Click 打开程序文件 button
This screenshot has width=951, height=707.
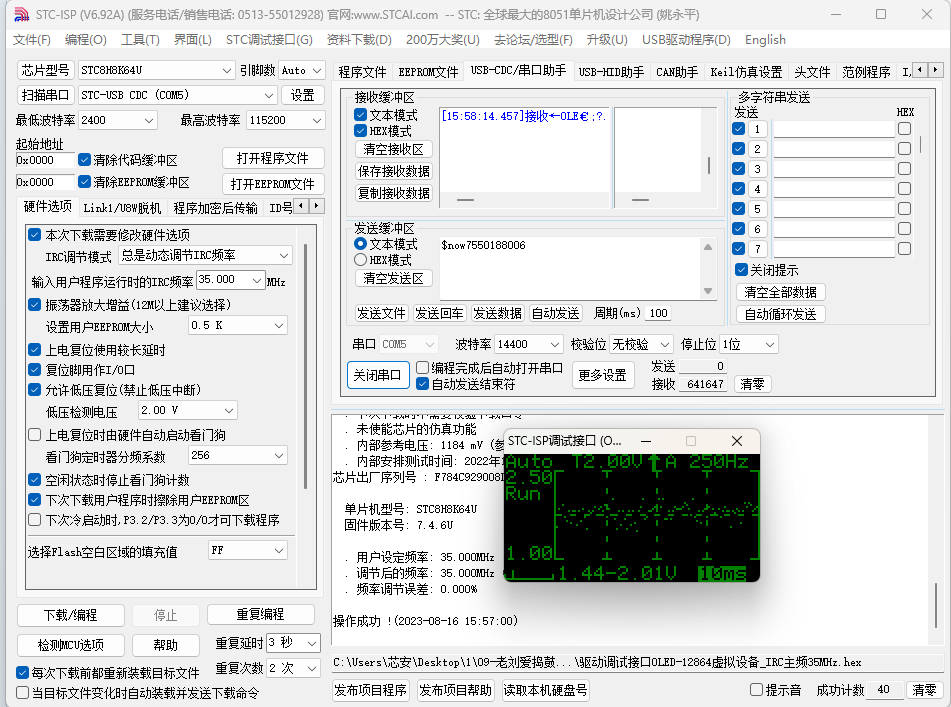[272, 158]
